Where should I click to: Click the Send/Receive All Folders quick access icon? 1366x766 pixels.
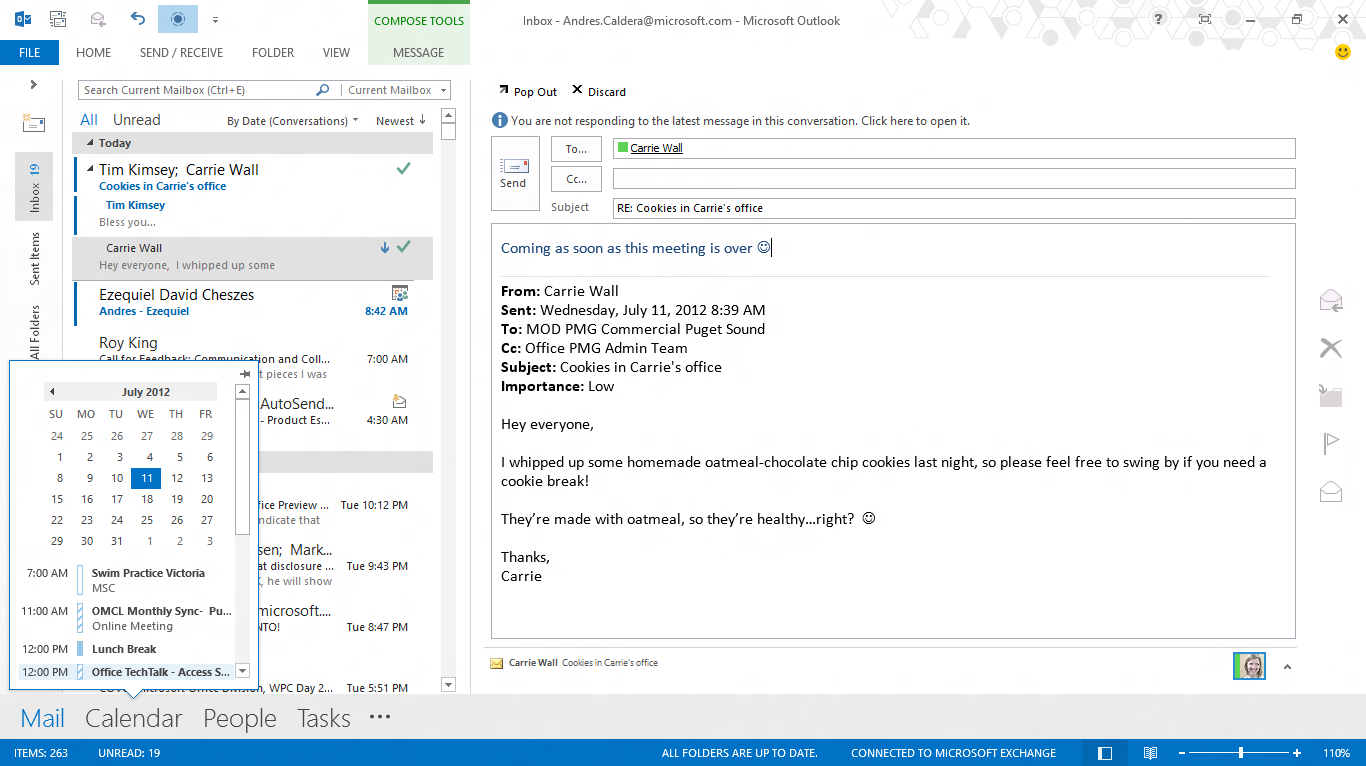coord(58,19)
